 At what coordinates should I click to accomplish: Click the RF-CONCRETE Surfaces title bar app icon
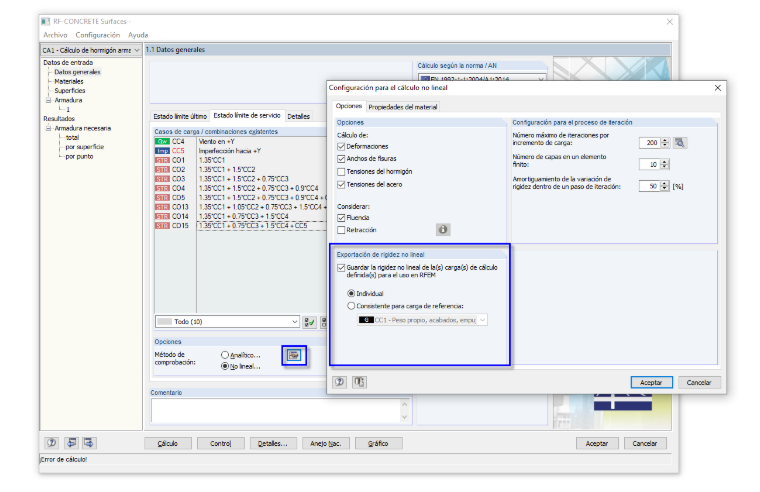tap(46, 21)
